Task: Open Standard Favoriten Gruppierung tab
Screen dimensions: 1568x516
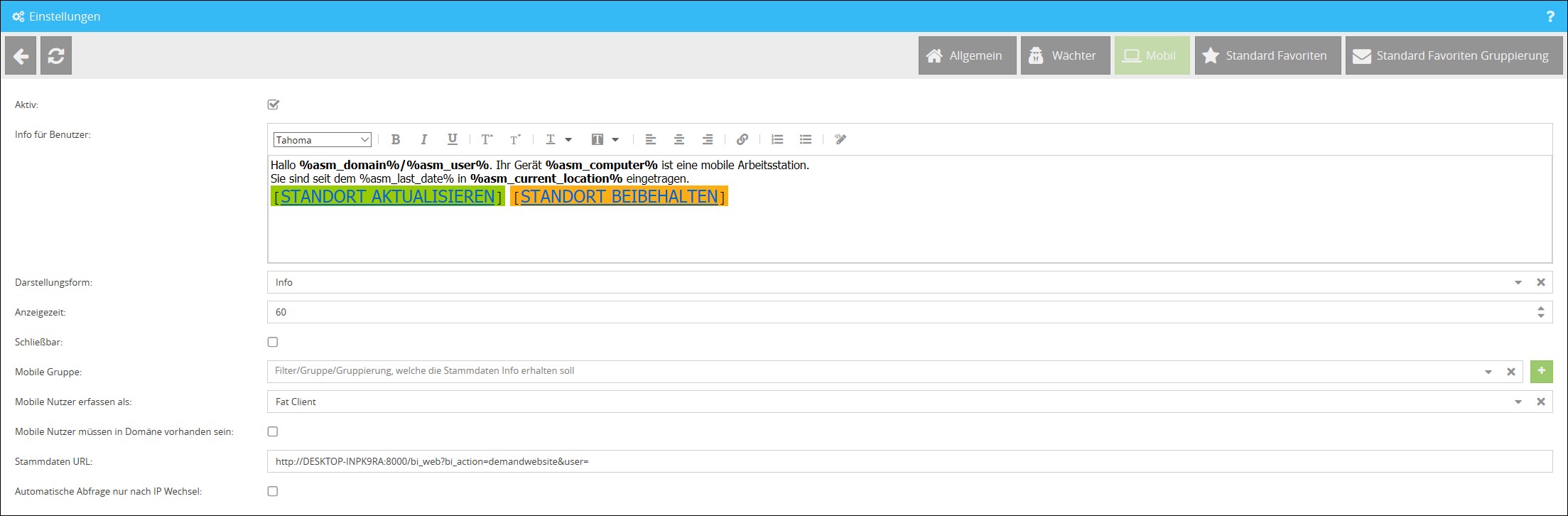Action: tap(1454, 55)
